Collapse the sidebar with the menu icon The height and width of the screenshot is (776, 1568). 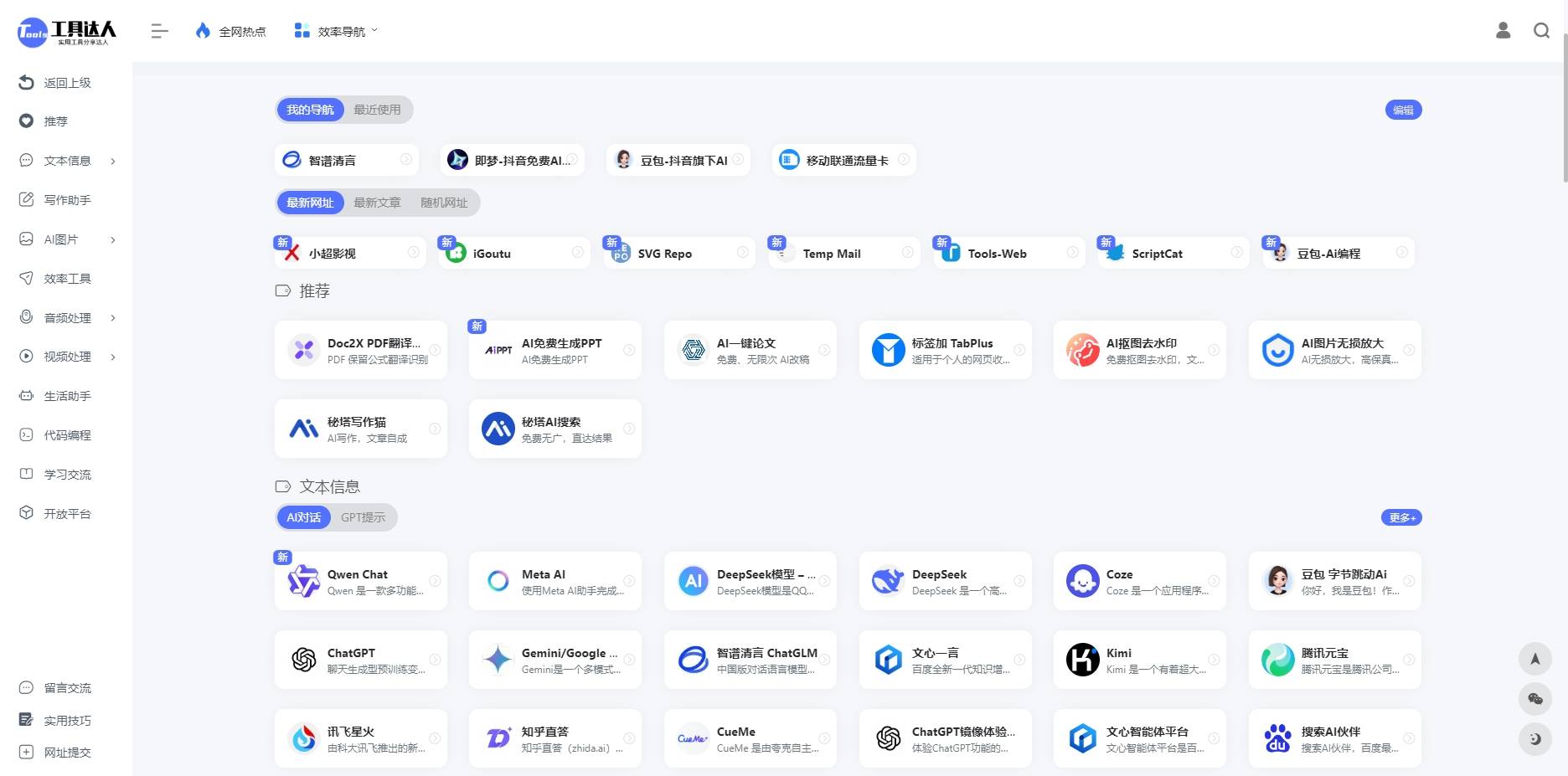pyautogui.click(x=159, y=32)
